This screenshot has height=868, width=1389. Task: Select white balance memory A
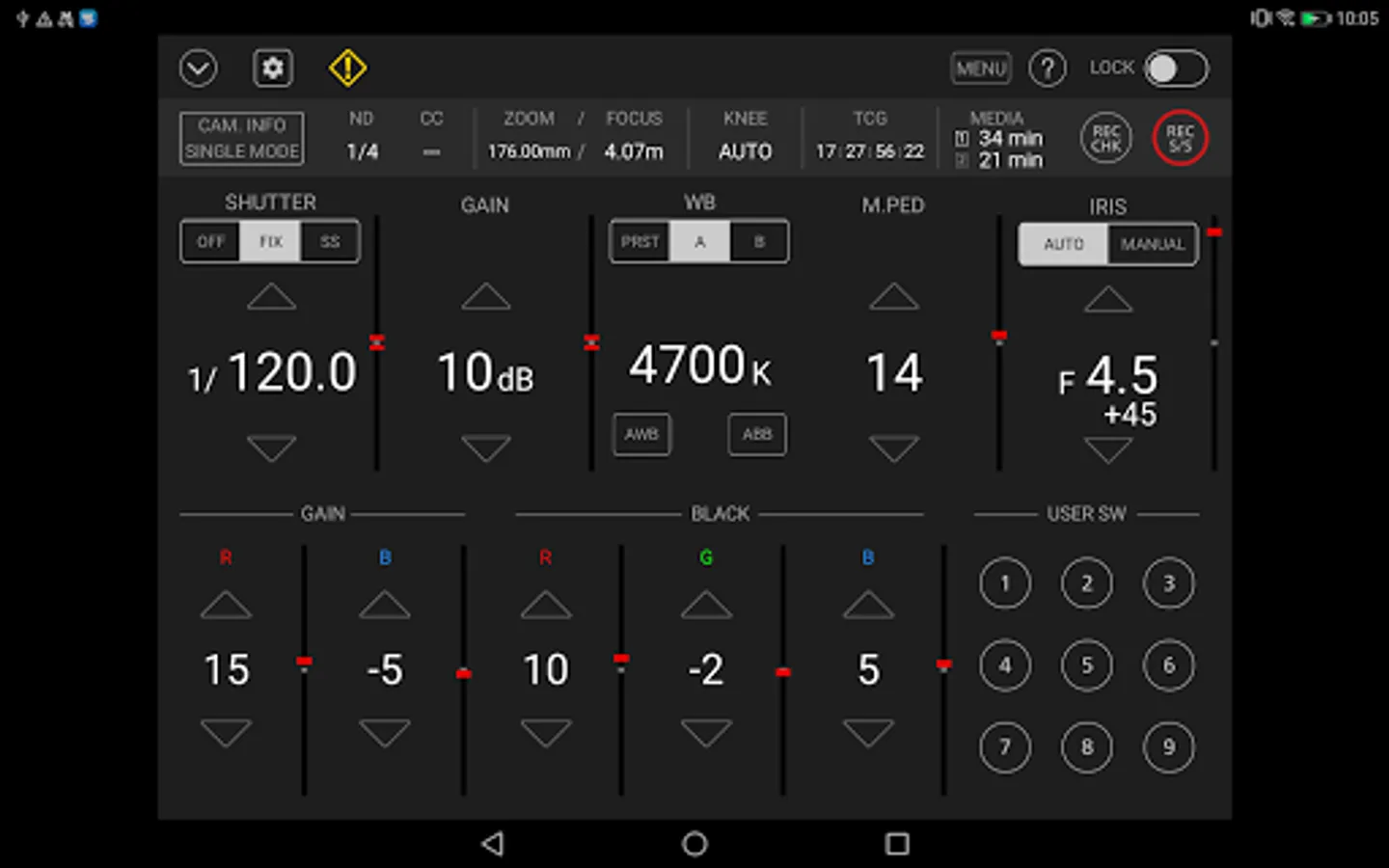[699, 241]
